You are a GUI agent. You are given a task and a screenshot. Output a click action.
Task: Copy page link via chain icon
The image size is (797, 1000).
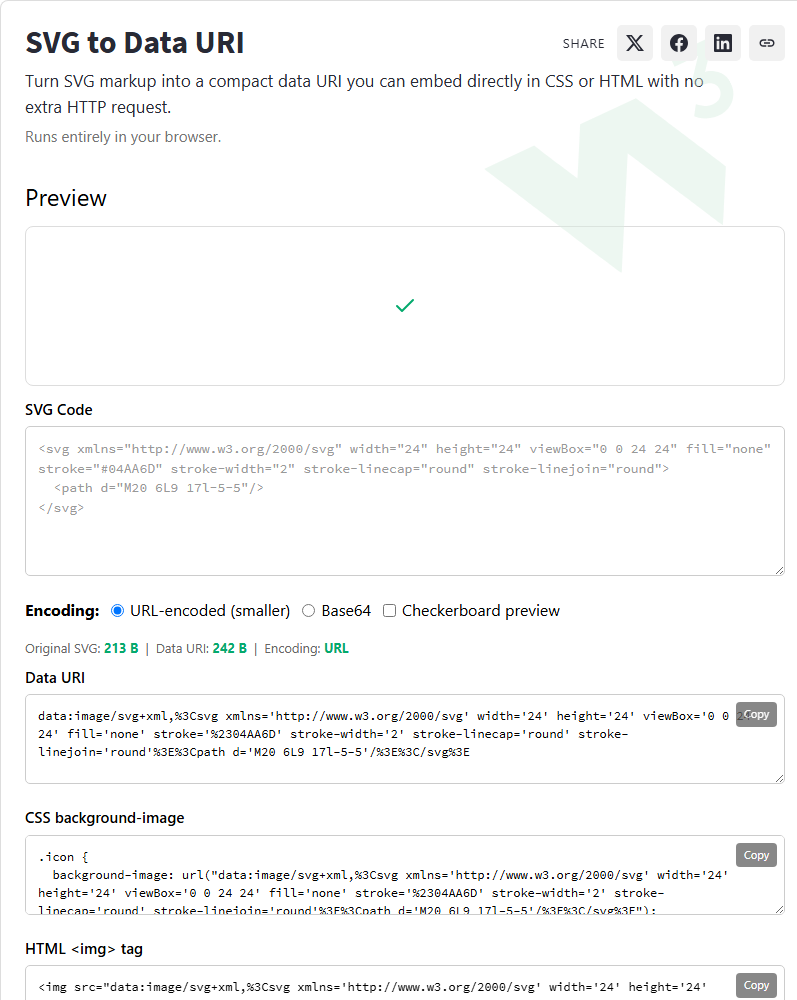(766, 43)
